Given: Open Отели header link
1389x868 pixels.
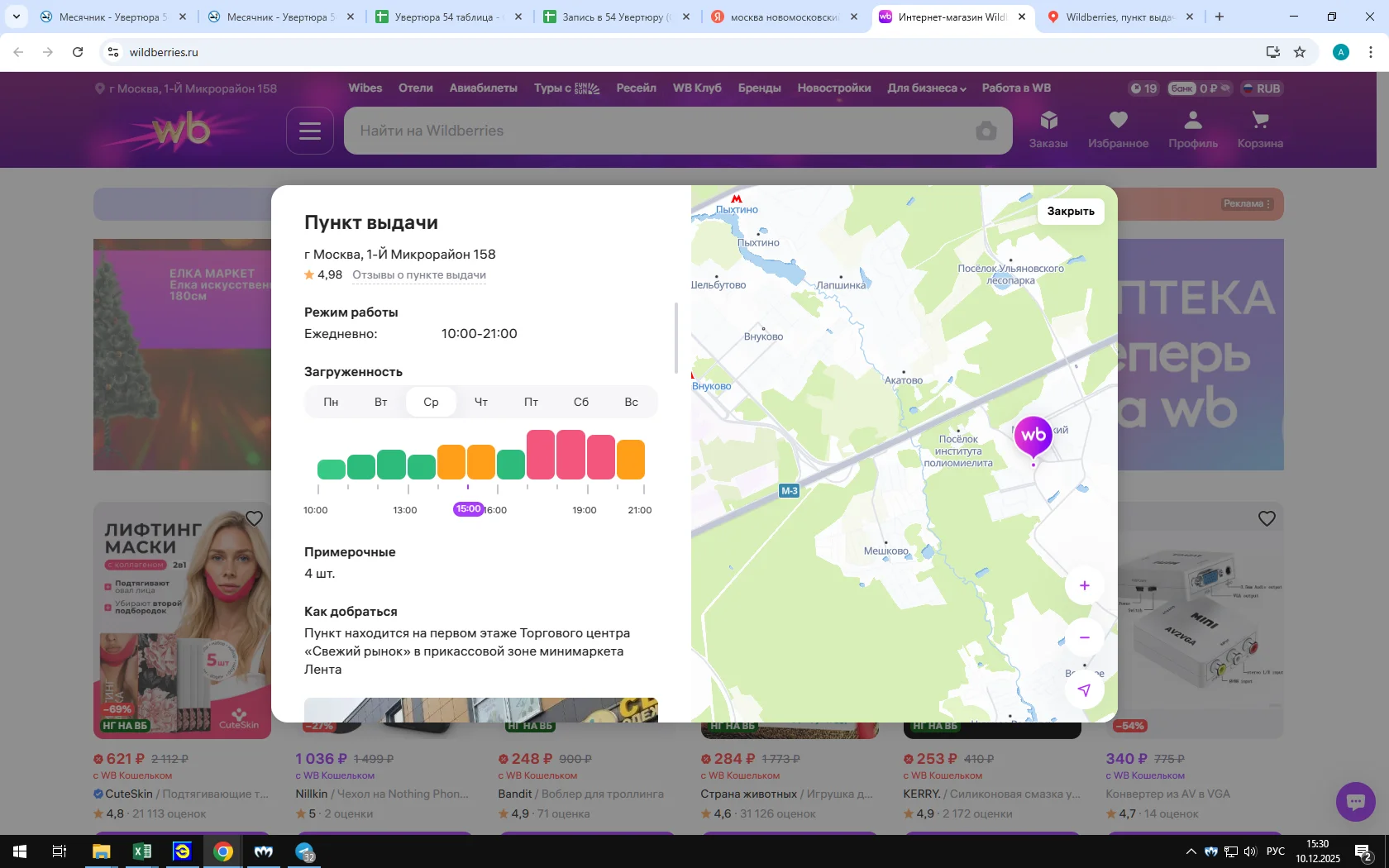Looking at the screenshot, I should [x=416, y=88].
